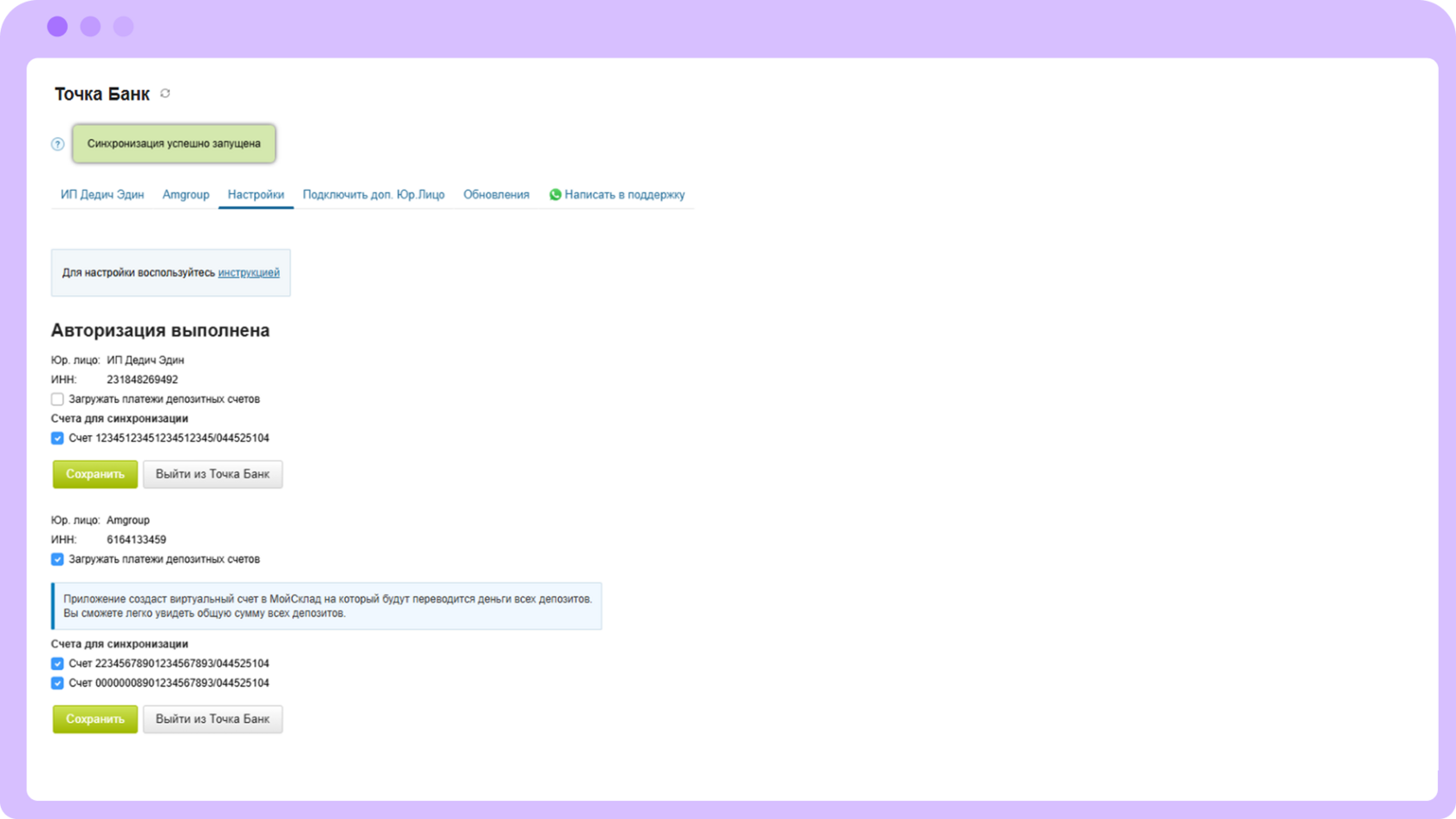
Task: Click the ИП Дедич Эдин legal entity name under Авторизация выполнена
Action: [146, 361]
